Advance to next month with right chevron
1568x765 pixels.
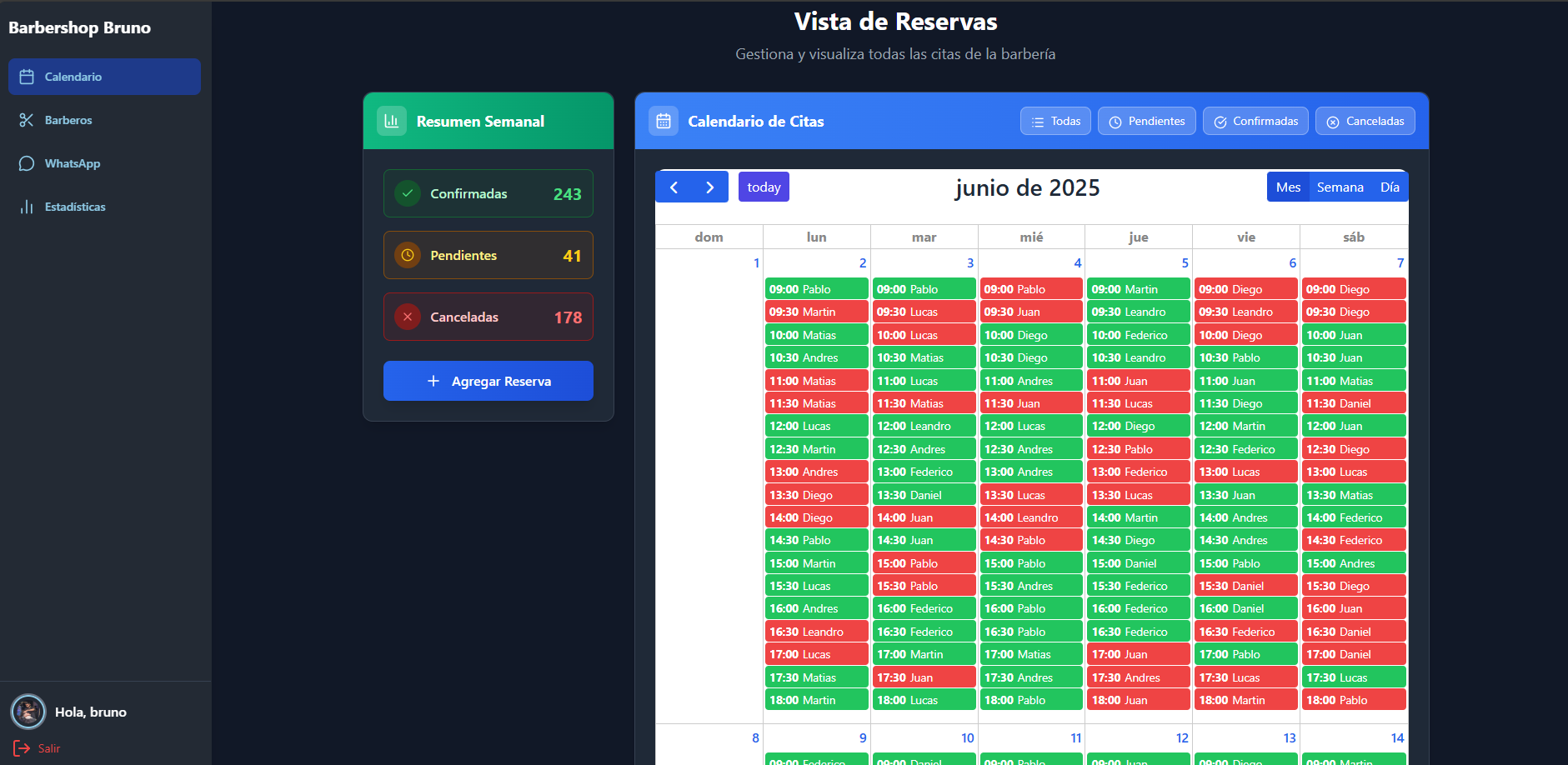point(710,187)
